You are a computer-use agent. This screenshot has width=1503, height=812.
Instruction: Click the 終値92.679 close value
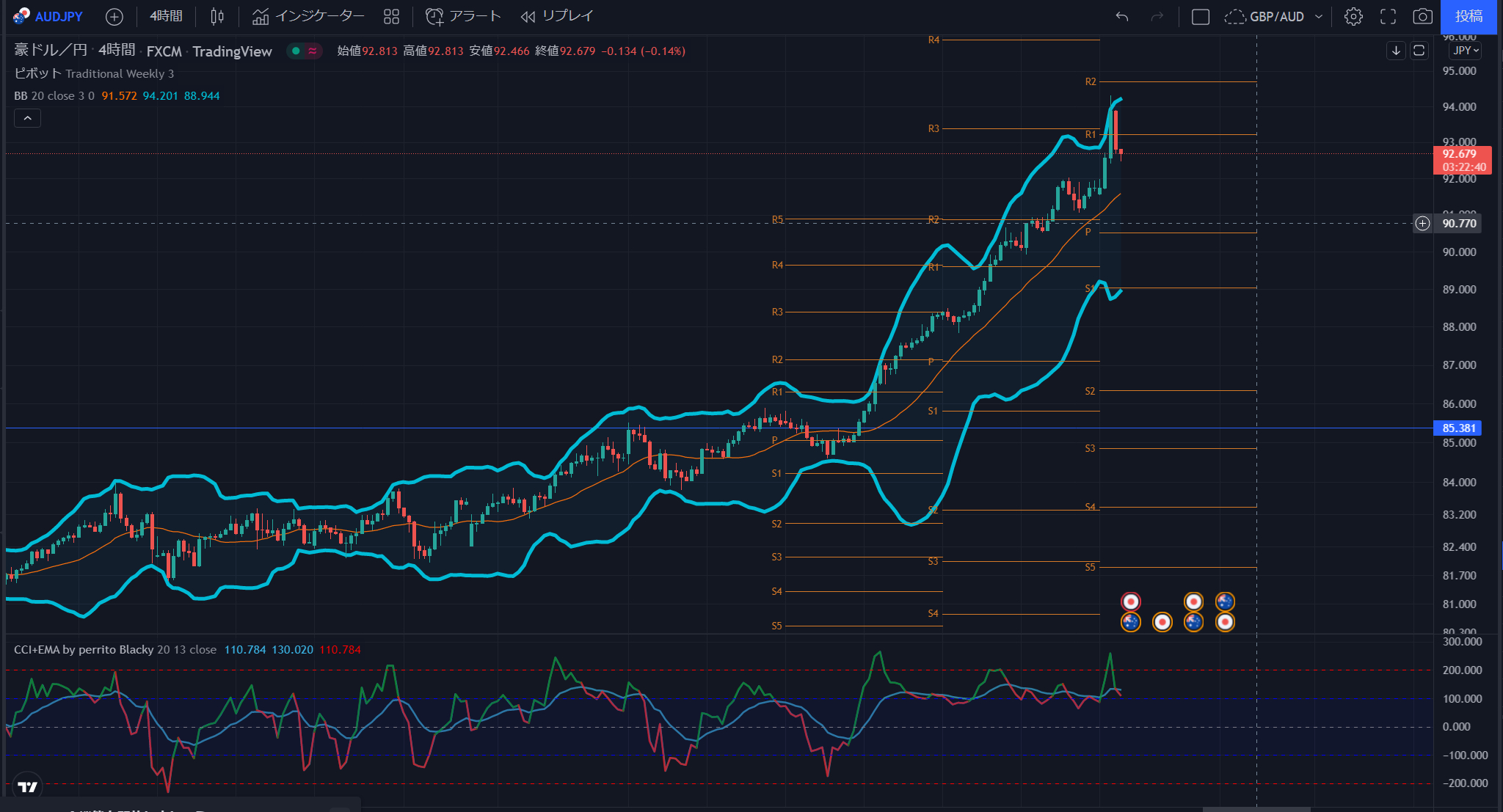pyautogui.click(x=566, y=51)
